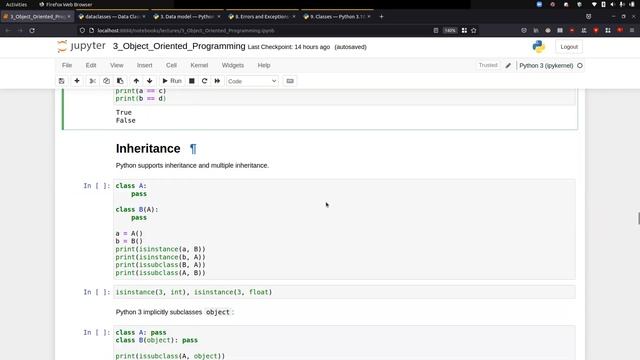The height and width of the screenshot is (360, 640).
Task: Click the kernel idle circle indicator
Action: (x=580, y=65)
